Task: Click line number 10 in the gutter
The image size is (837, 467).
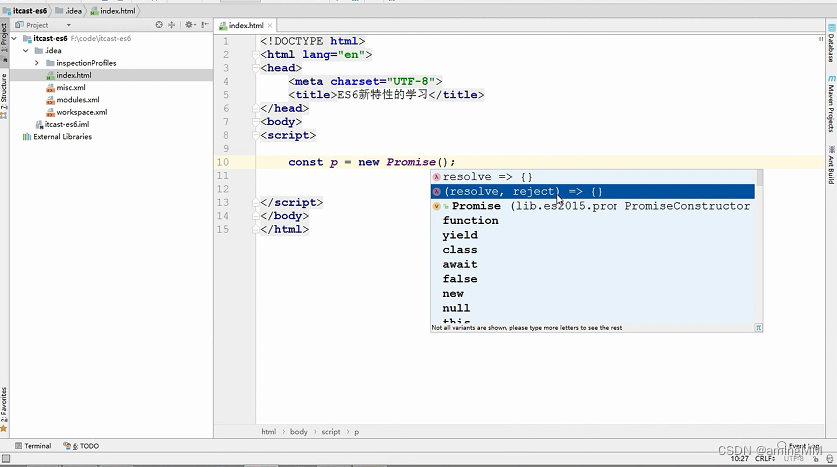Action: [223, 162]
